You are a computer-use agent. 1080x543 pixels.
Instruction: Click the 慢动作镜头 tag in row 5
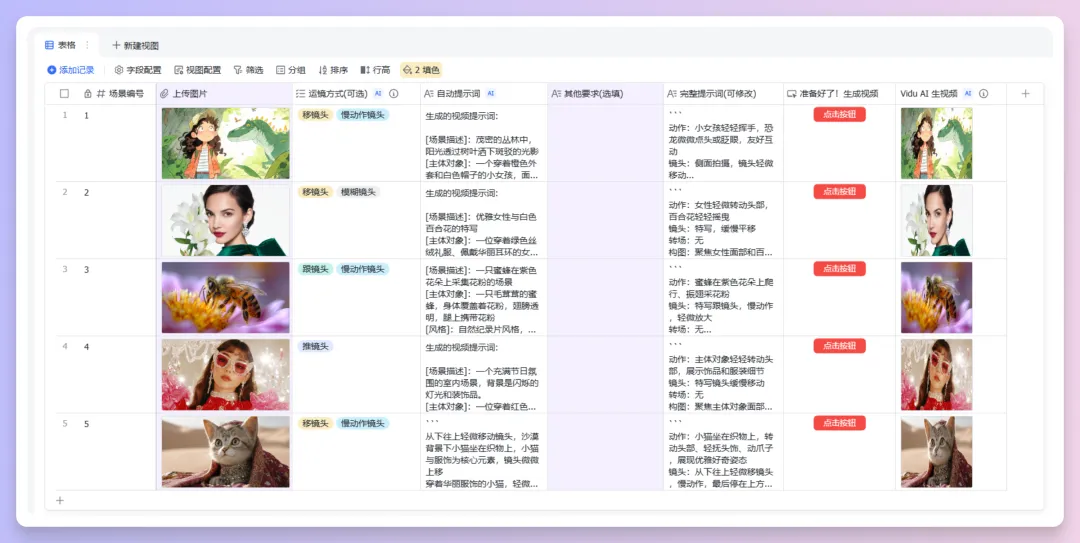click(x=363, y=424)
